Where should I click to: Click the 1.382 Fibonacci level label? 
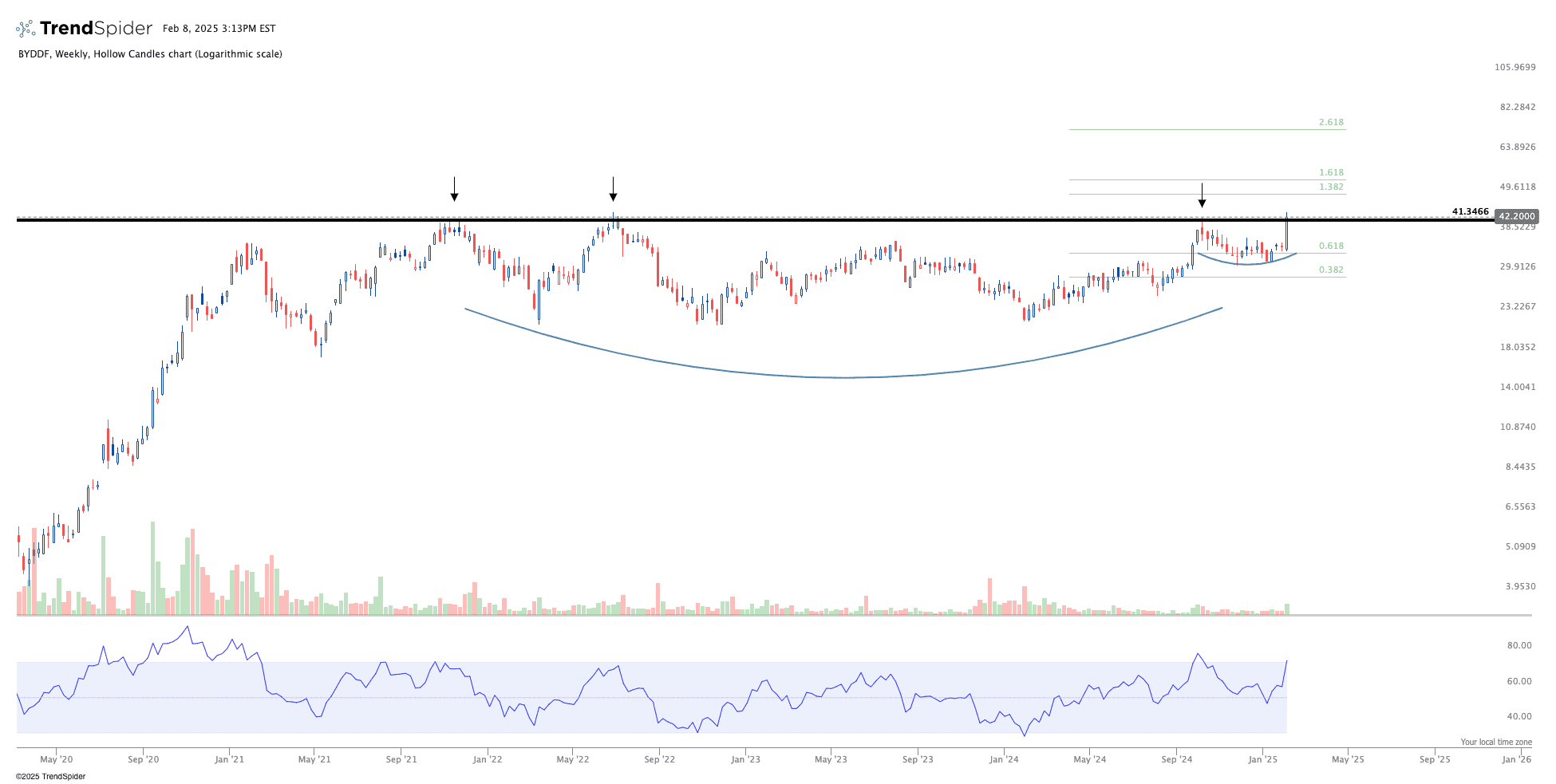click(x=1331, y=187)
